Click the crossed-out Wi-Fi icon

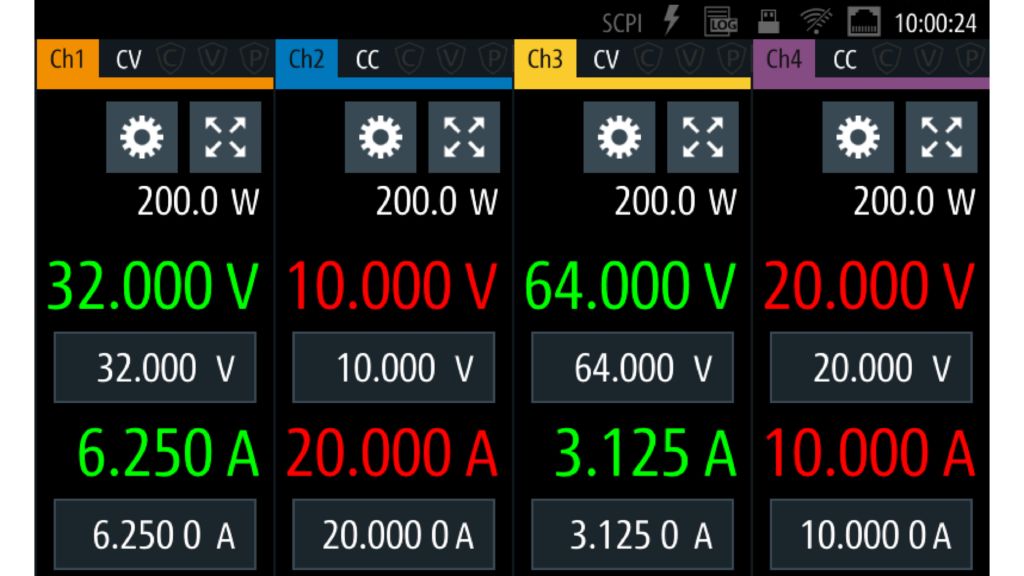pos(817,22)
